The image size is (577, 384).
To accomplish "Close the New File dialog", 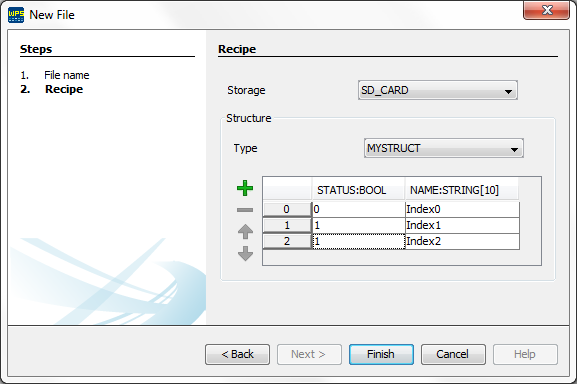I will 546,10.
